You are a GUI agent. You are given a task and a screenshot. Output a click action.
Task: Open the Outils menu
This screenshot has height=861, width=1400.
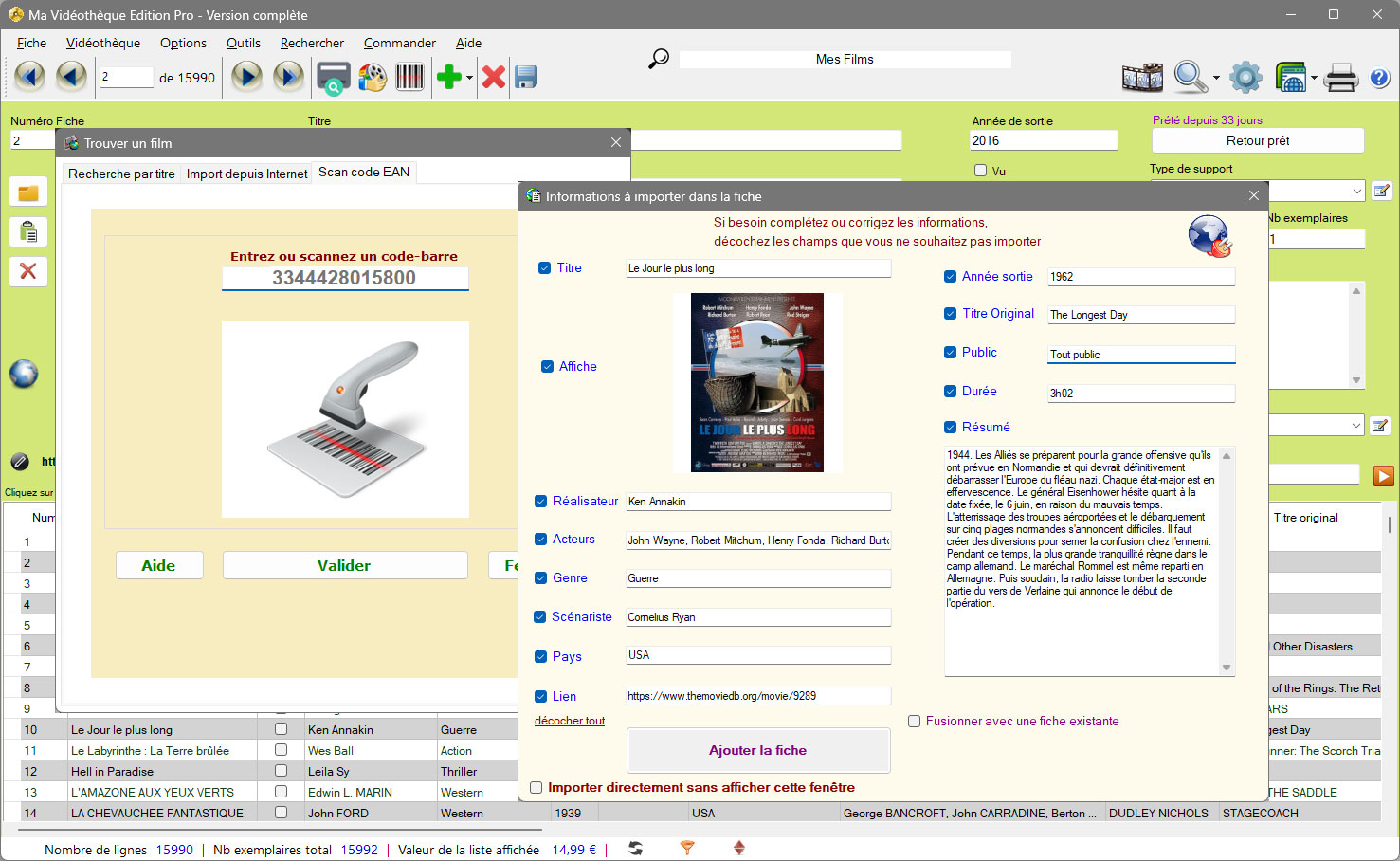pyautogui.click(x=244, y=43)
